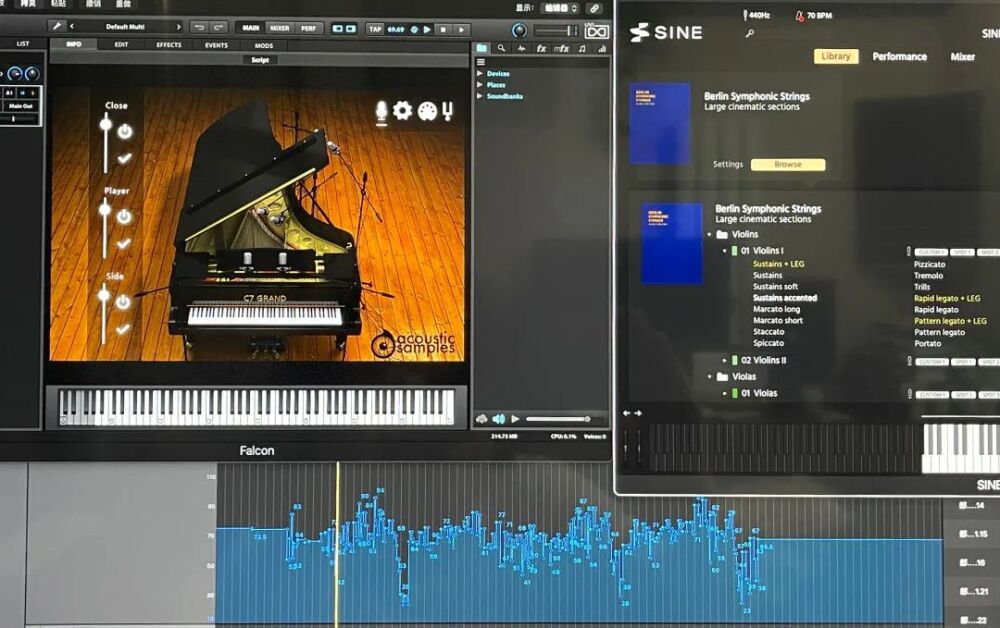Image resolution: width=1000 pixels, height=628 pixels.
Task: Click the MIDI connector icon above the piano
Action: click(428, 111)
